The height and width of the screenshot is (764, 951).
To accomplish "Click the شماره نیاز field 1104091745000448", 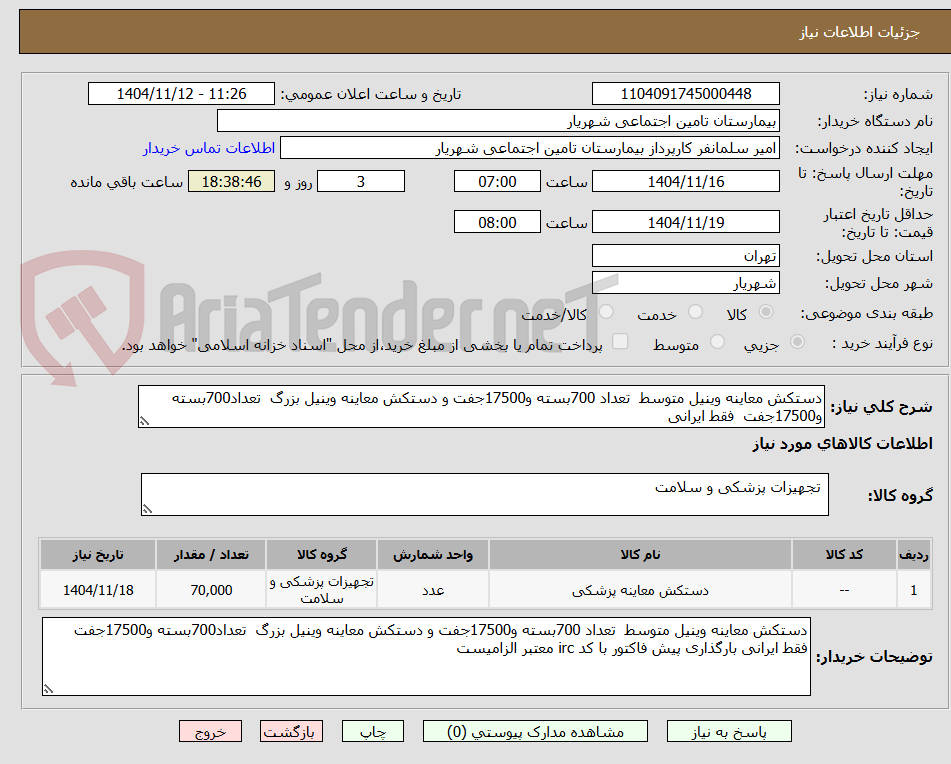I will click(686, 94).
